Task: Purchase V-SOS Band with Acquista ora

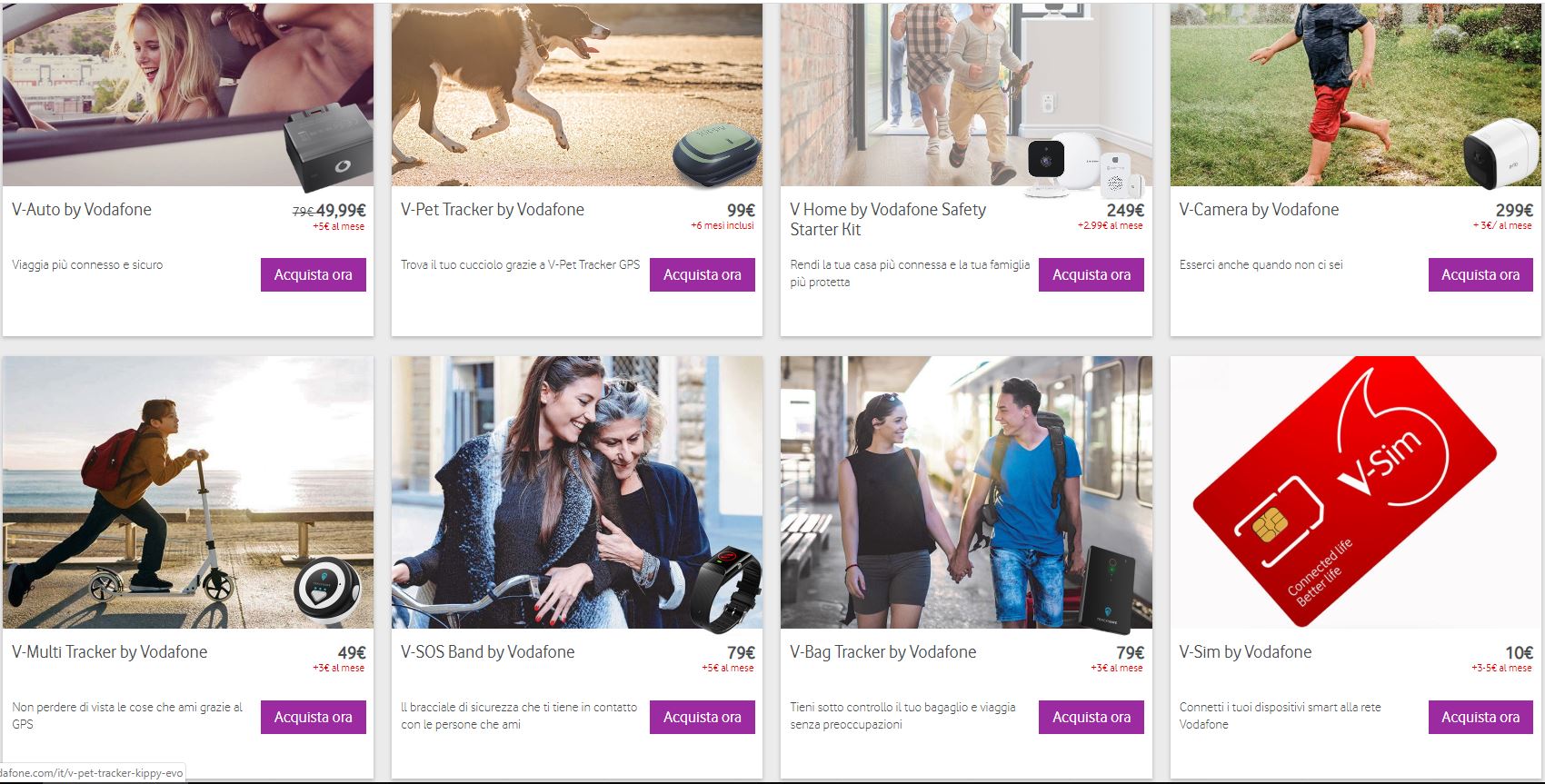Action: [703, 717]
